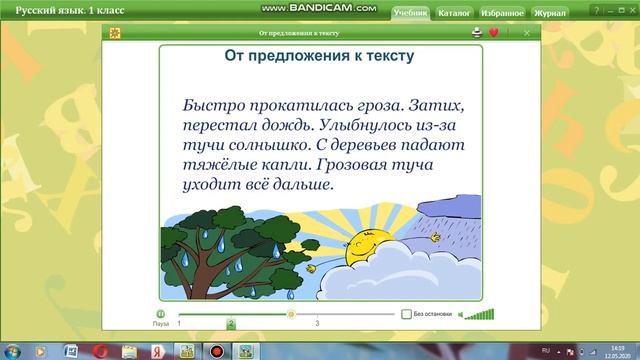Open File Explorer from taskbar
Screen dimensions: 640x360
[129, 351]
